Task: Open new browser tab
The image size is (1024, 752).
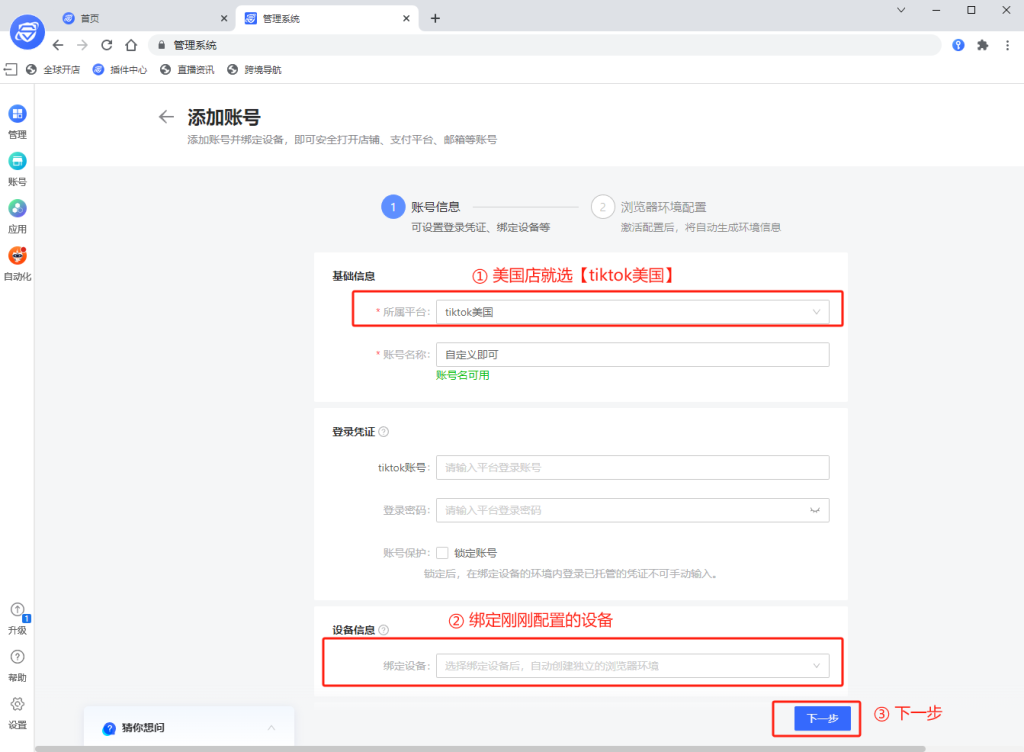Action: click(x=435, y=18)
